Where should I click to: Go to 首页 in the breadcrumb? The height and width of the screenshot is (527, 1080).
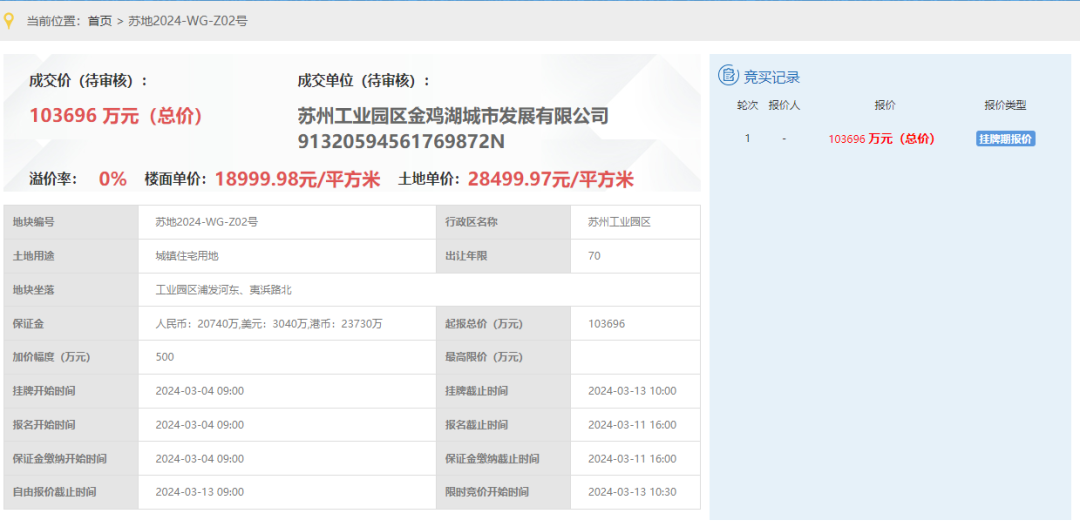coord(99,21)
